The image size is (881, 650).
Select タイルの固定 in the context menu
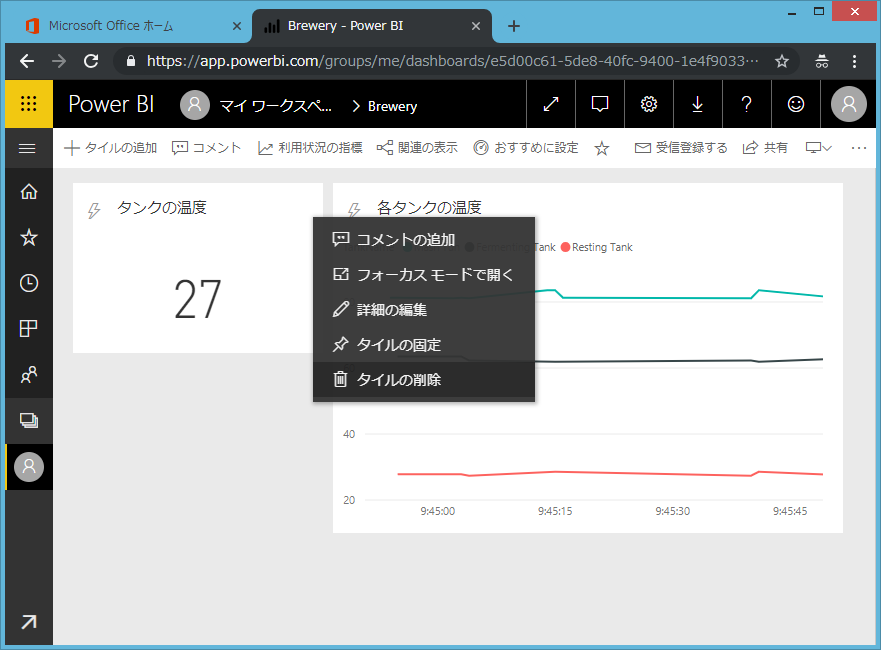pyautogui.click(x=424, y=344)
